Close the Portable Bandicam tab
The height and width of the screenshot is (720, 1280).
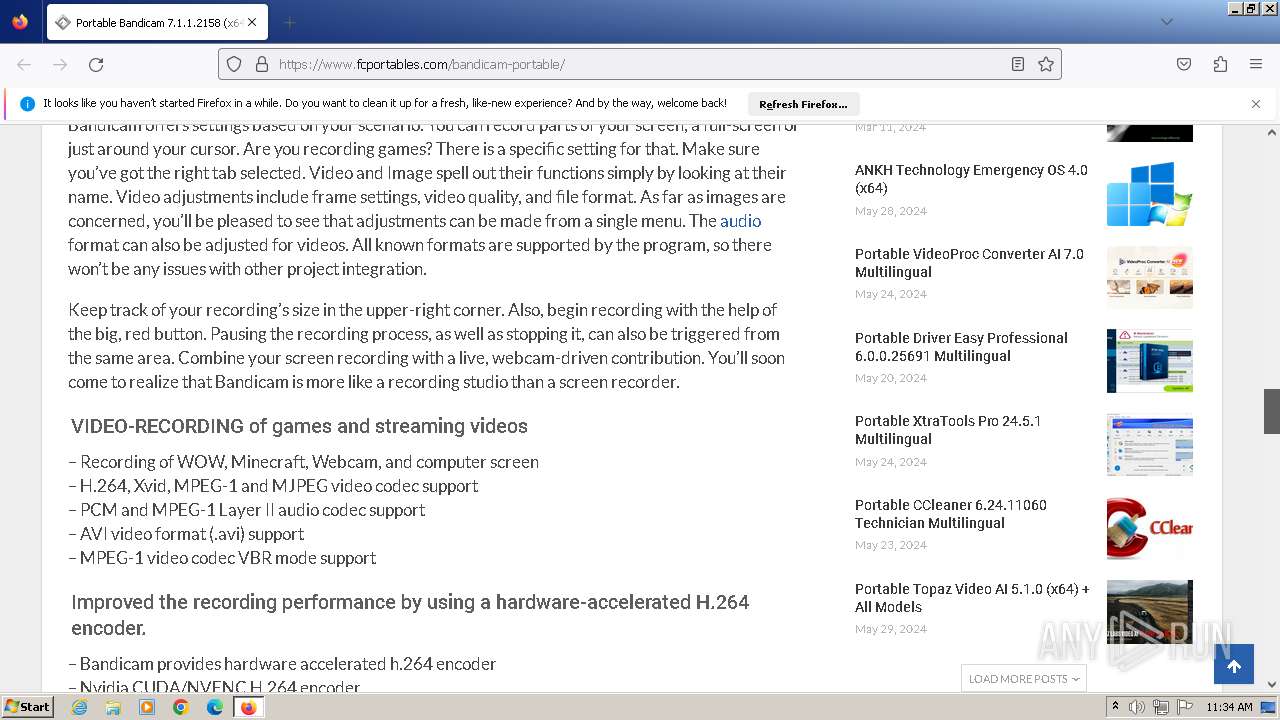(x=251, y=22)
